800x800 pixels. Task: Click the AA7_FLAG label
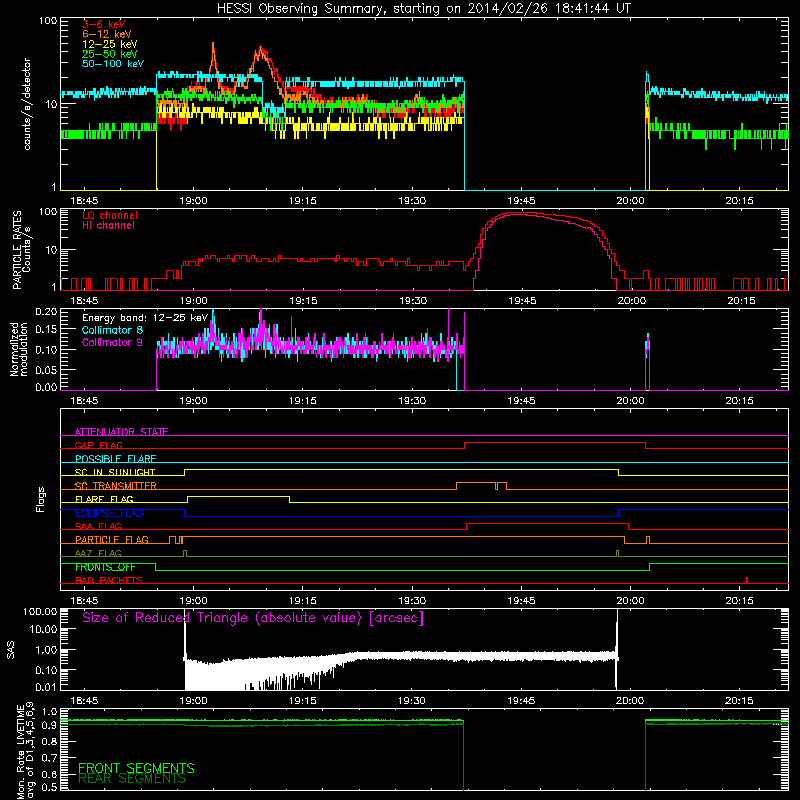coord(98,553)
